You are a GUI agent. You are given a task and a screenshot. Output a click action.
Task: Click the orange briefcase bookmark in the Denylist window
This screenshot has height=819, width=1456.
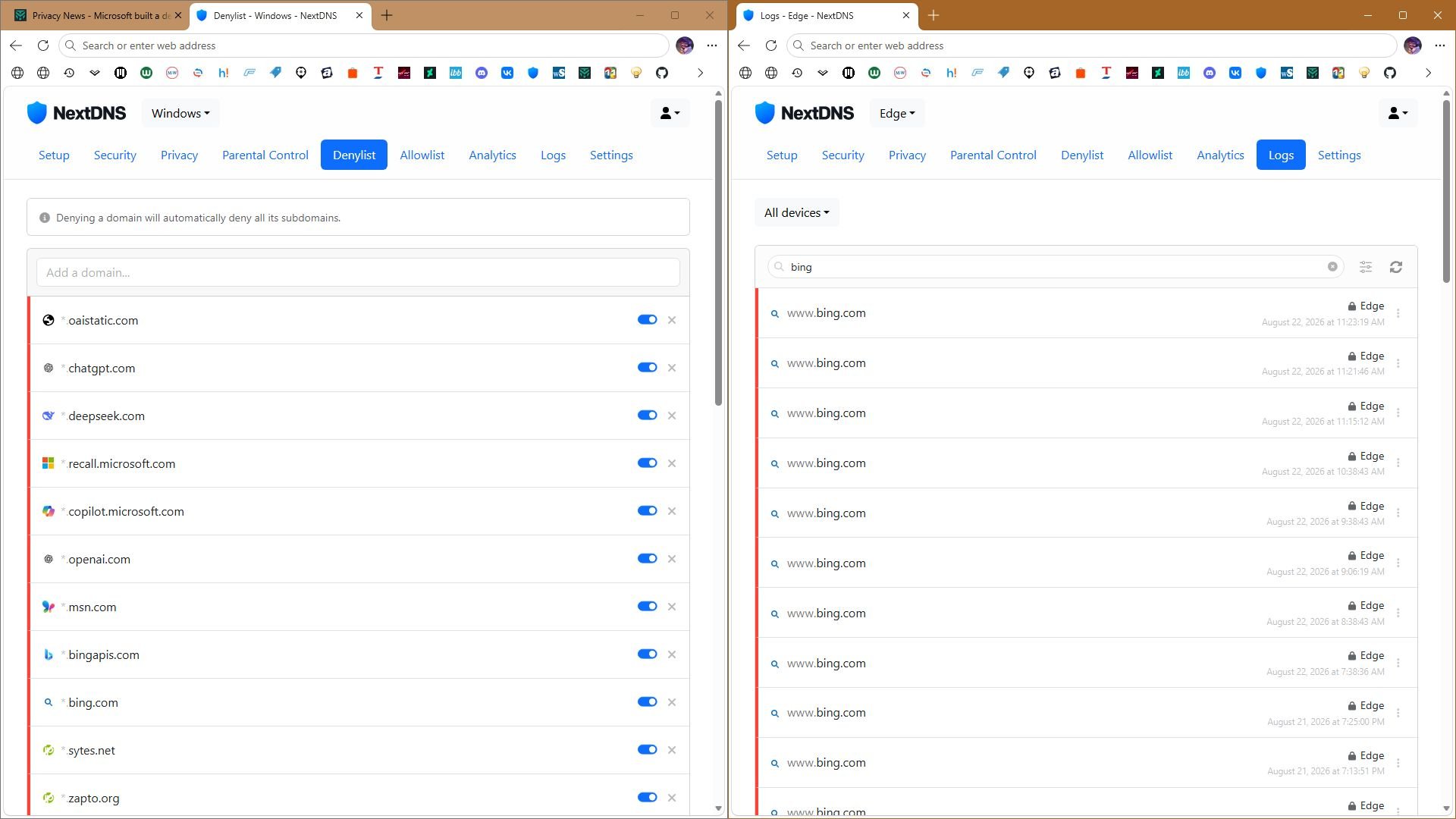click(x=353, y=73)
